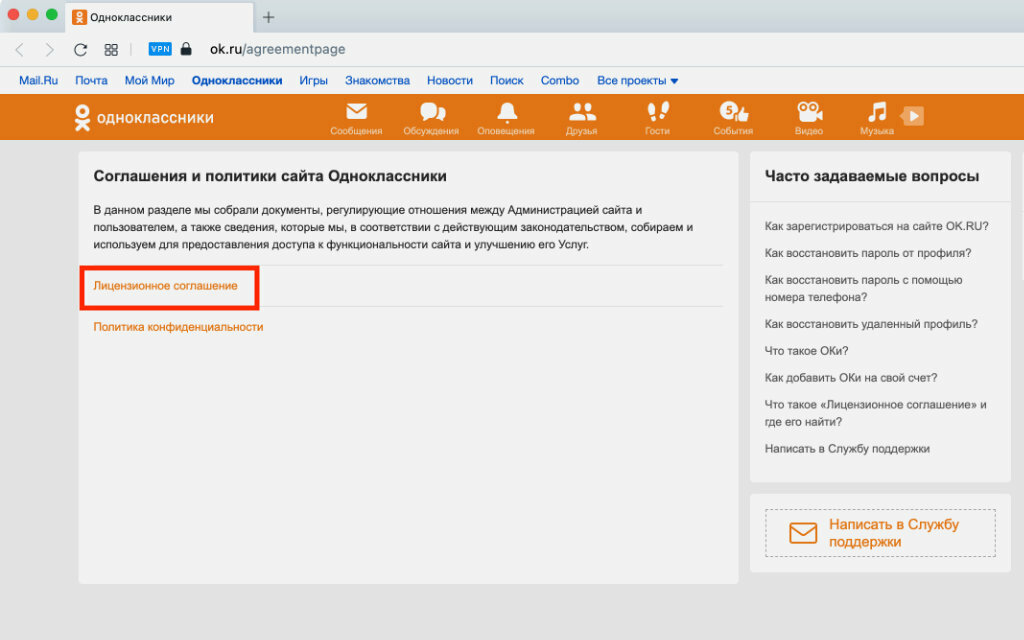Open FAQ: Как восстановить удаленный профиль?
Image resolution: width=1024 pixels, height=640 pixels.
tap(871, 324)
